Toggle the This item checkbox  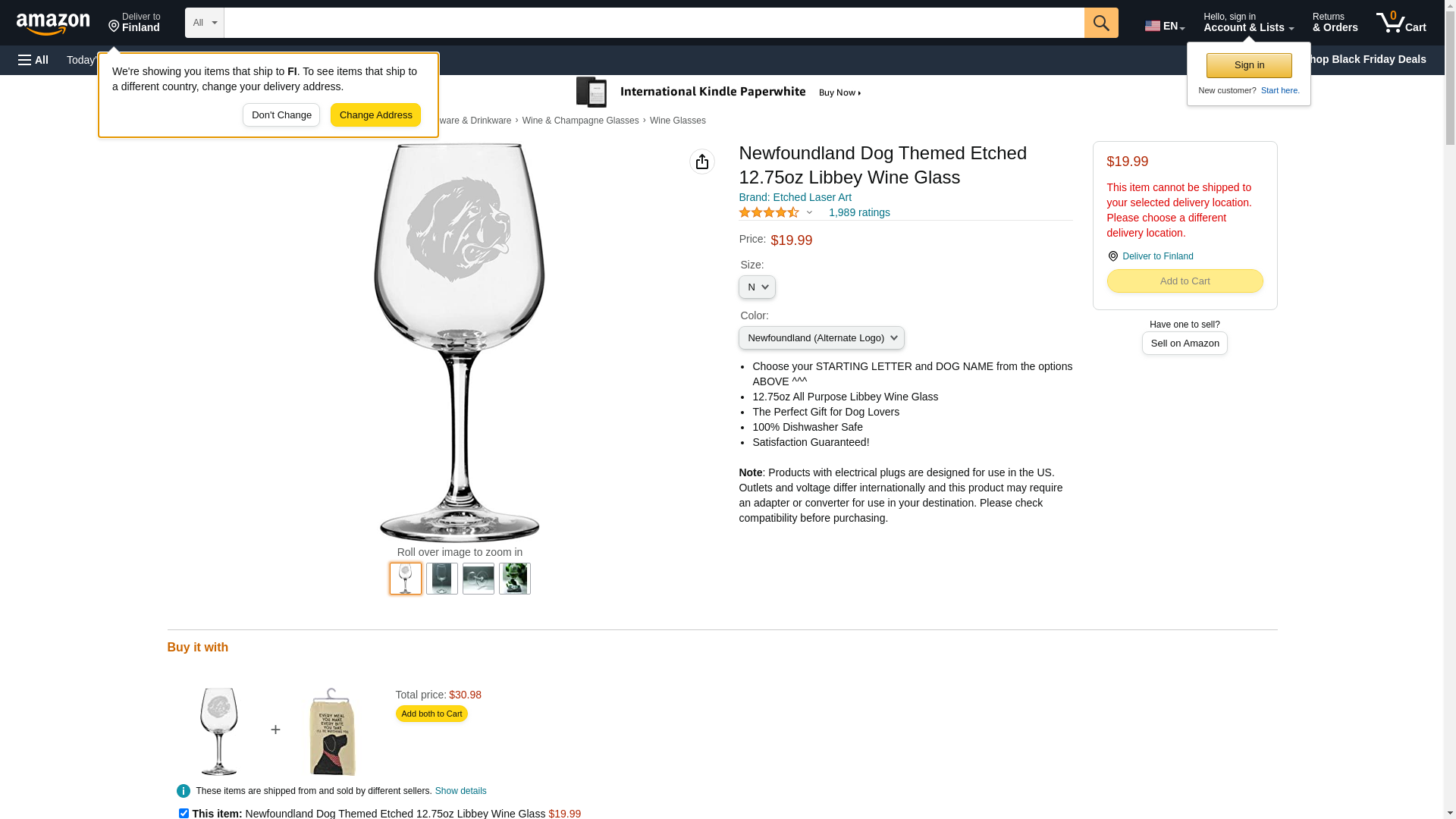pyautogui.click(x=184, y=813)
